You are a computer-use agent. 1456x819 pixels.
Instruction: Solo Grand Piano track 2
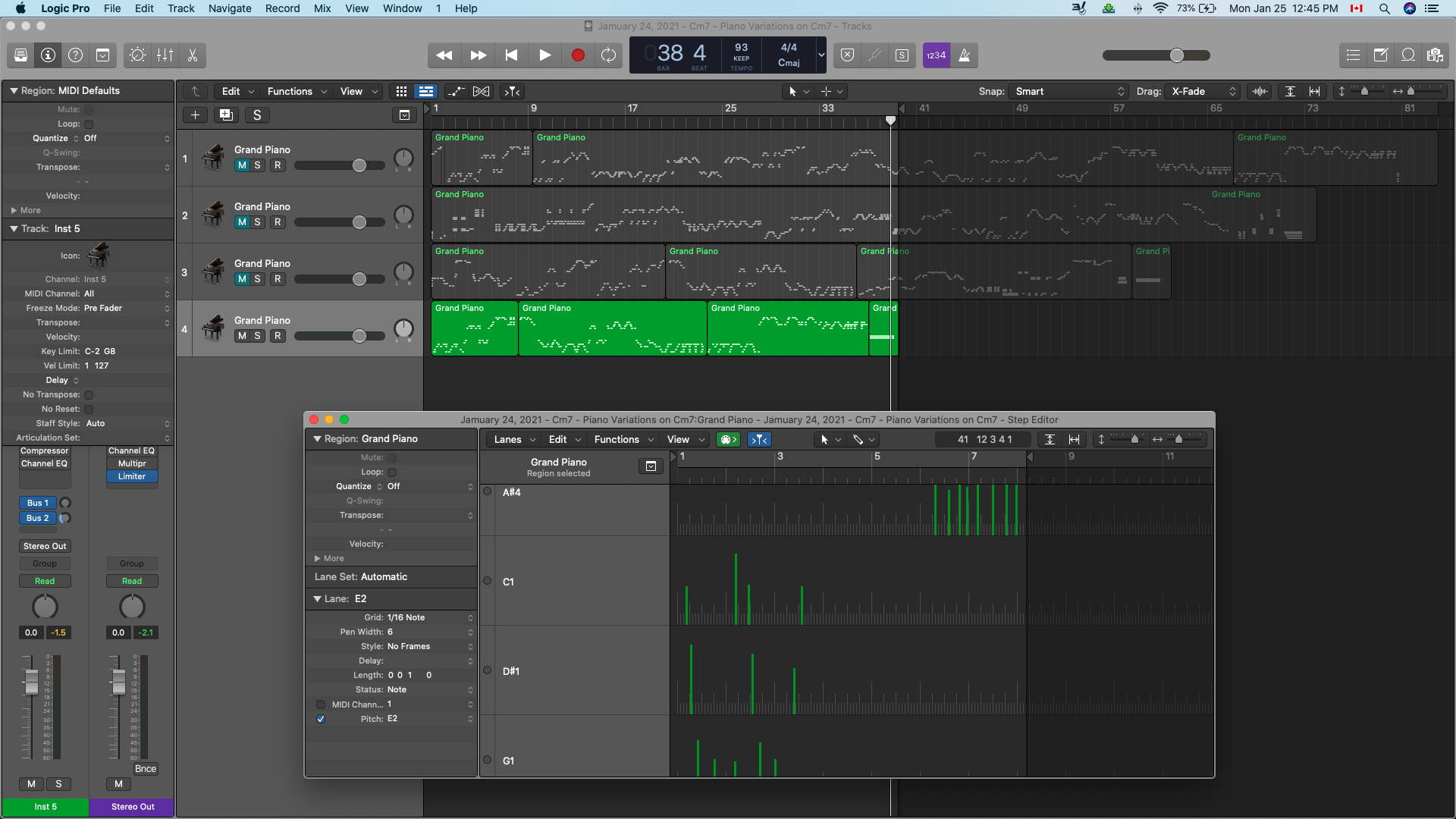[x=258, y=222]
